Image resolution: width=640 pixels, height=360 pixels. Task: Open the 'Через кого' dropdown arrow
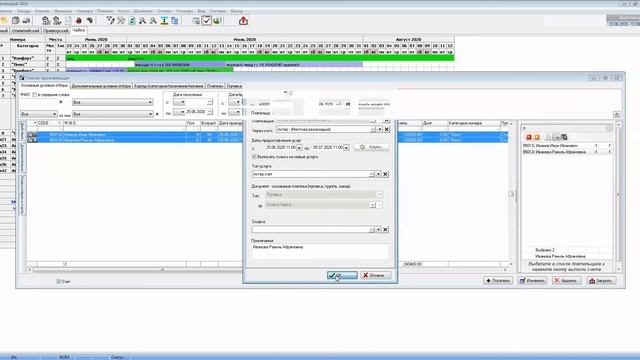click(x=380, y=129)
